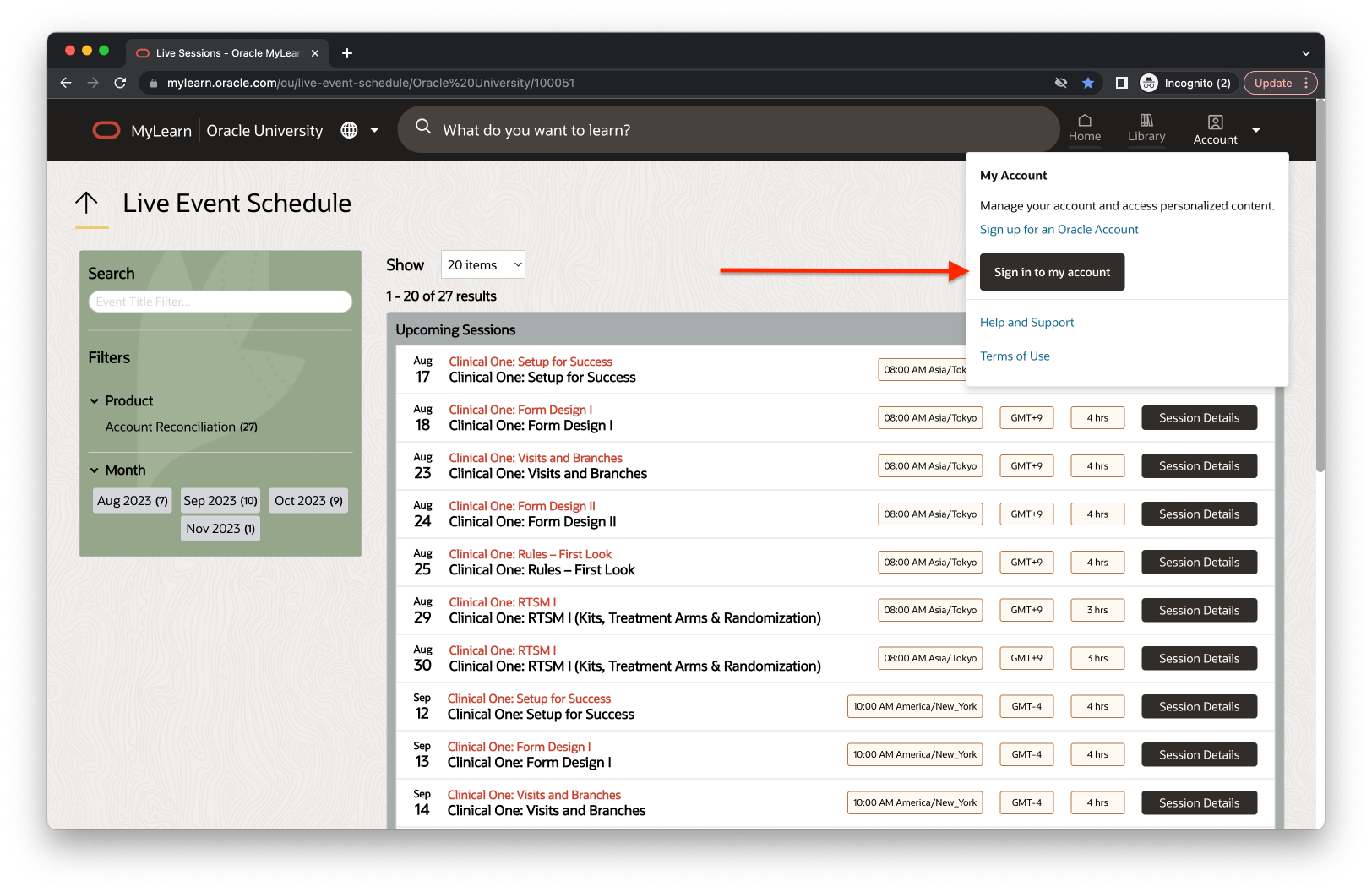View Session Details for Aug 25
This screenshot has height=892, width=1372.
click(x=1199, y=563)
